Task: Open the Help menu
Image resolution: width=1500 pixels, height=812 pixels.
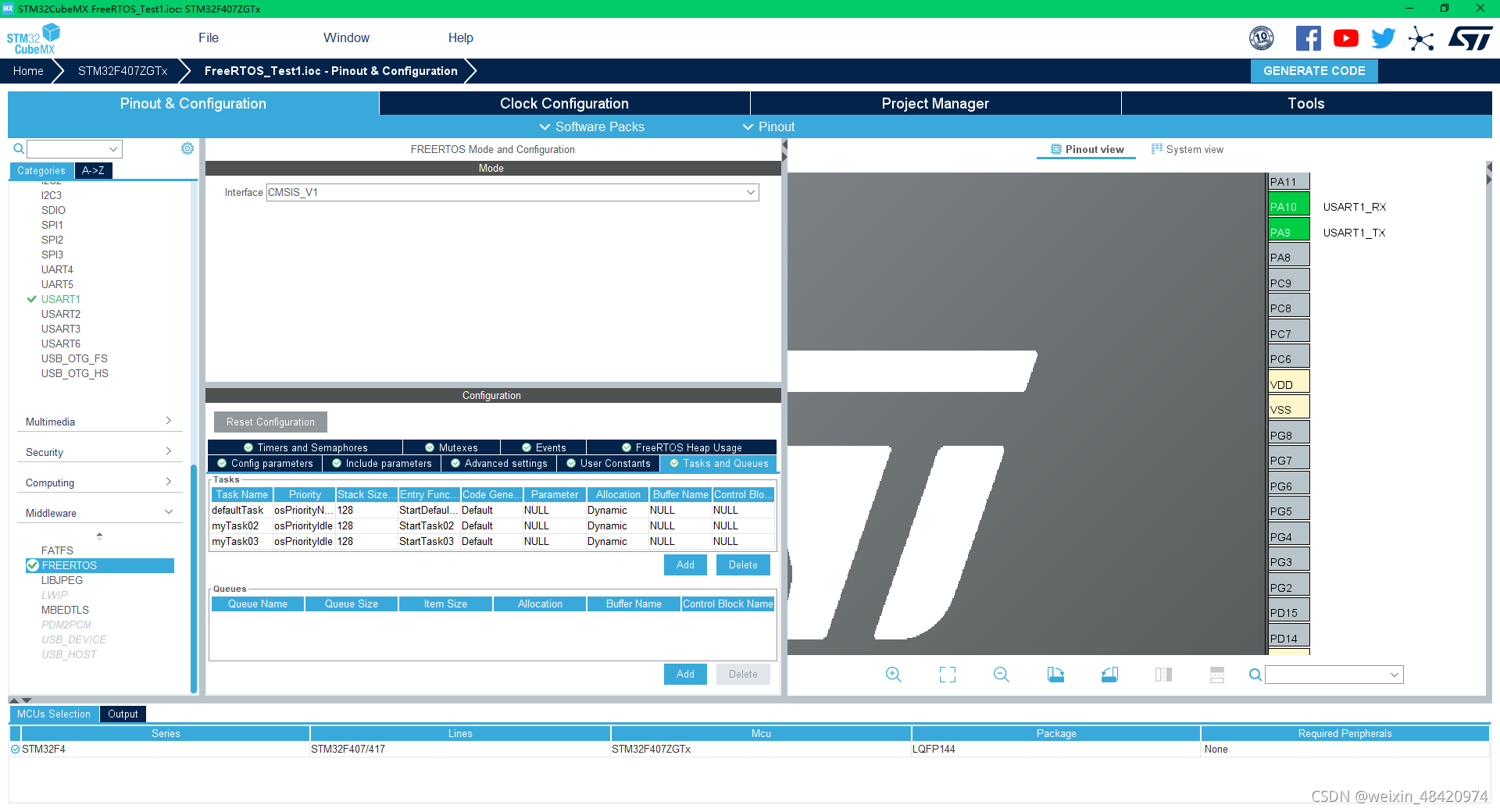Action: tap(460, 37)
